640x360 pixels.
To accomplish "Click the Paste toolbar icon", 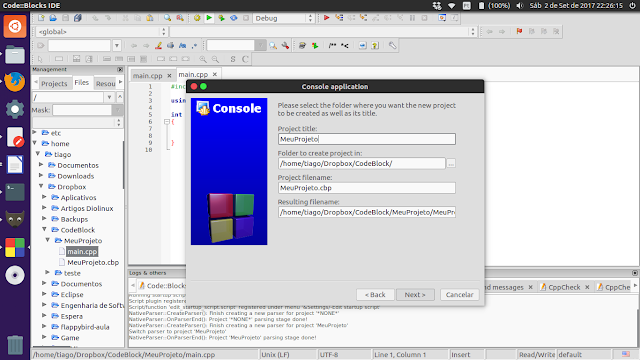I will pyautogui.click(x=150, y=18).
